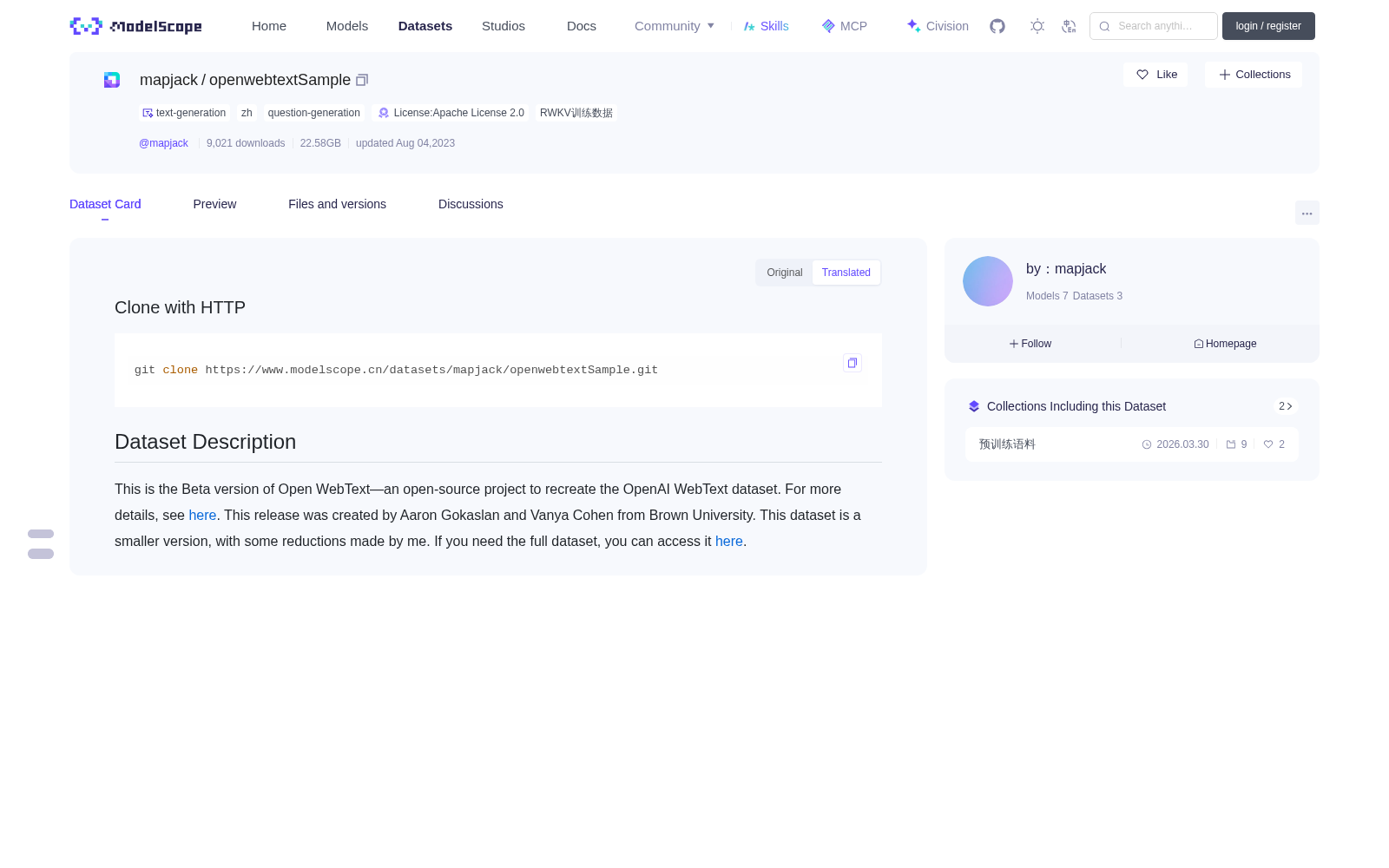Screen dimensions: 1389x868
Task: Focus the Search anything input field
Action: [x=1154, y=26]
